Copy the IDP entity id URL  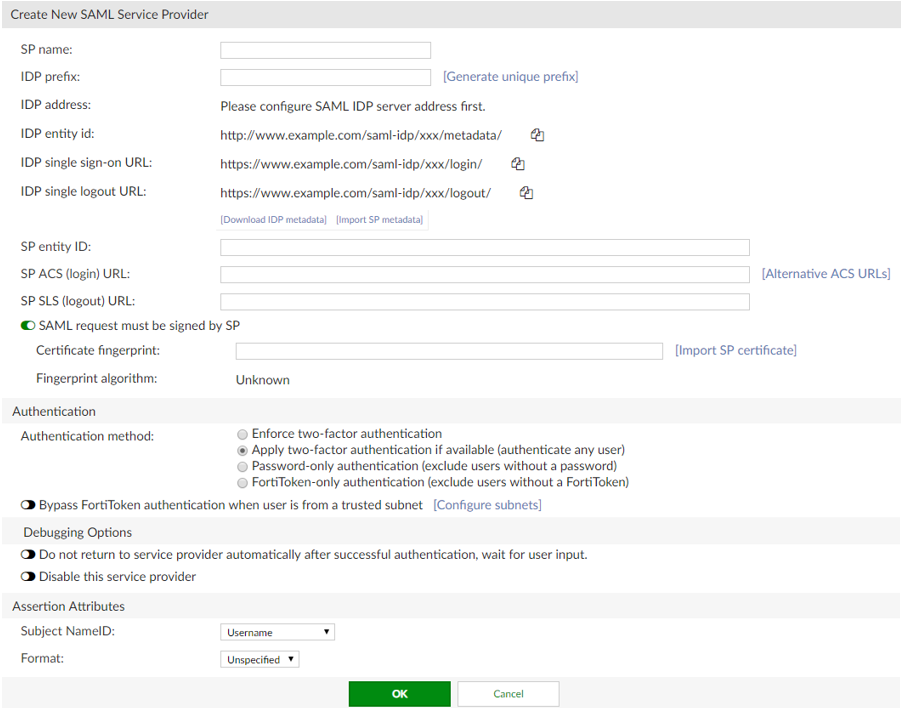(537, 134)
